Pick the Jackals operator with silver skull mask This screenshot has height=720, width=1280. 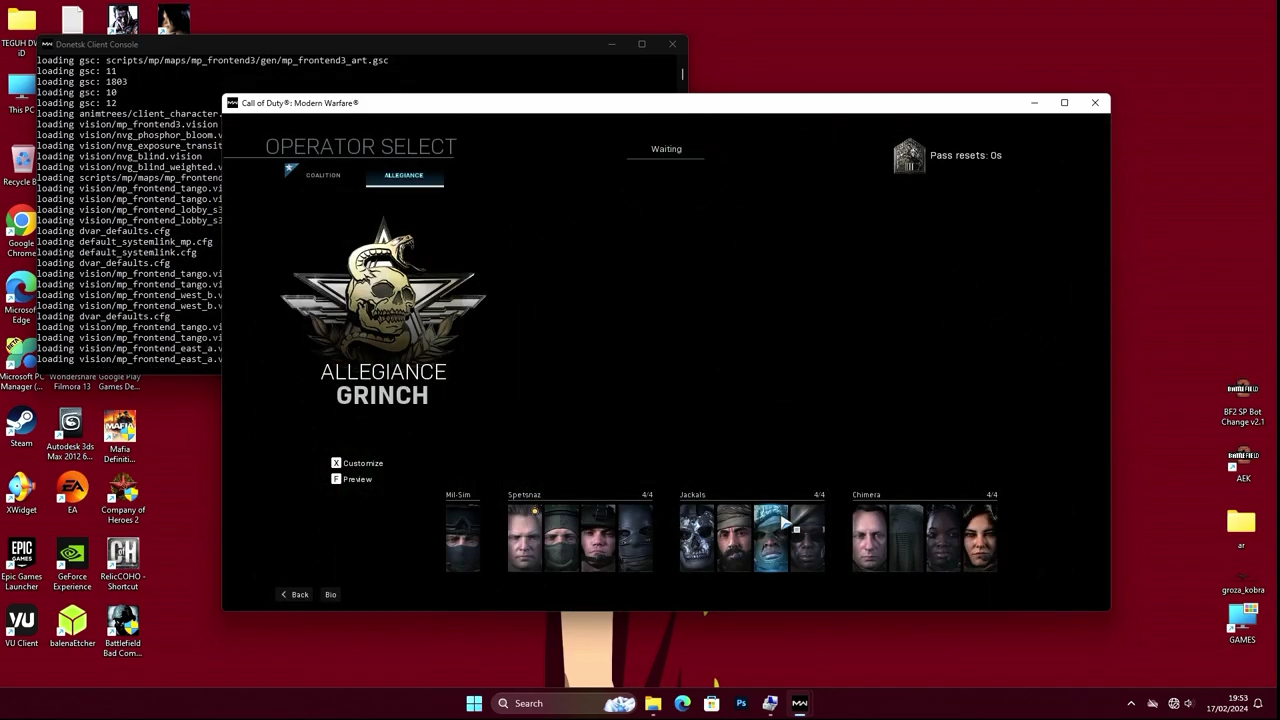point(697,538)
